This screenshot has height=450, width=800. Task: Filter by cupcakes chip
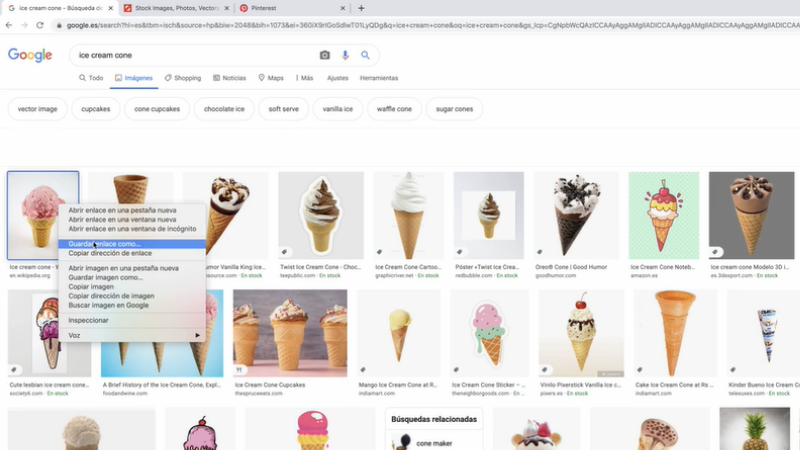(x=95, y=109)
